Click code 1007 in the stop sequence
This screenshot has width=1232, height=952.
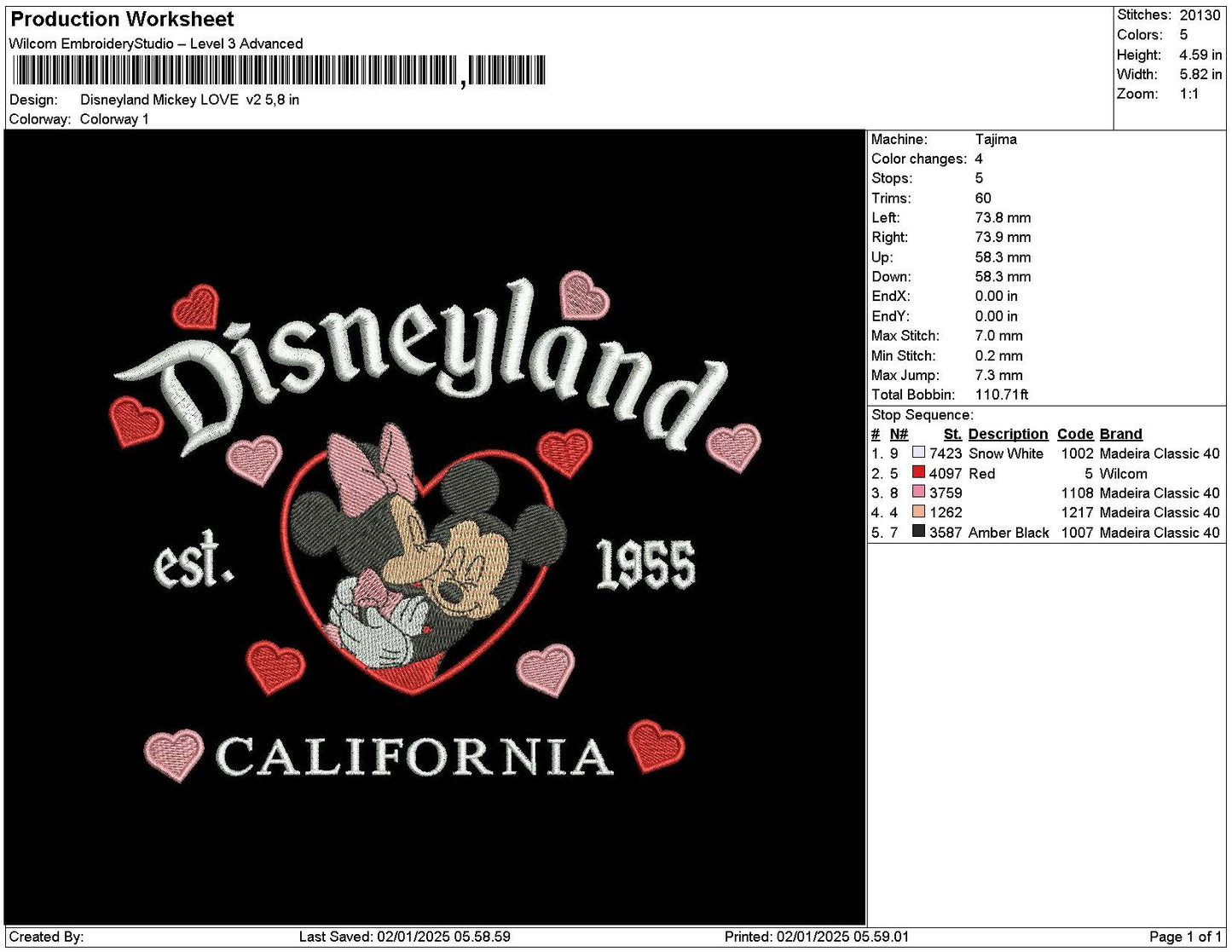point(1077,533)
